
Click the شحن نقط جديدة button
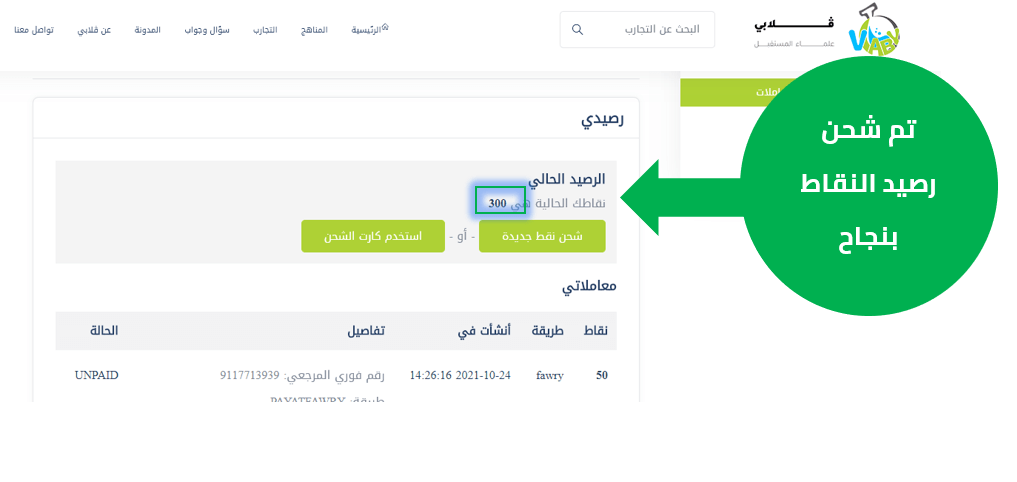click(542, 237)
